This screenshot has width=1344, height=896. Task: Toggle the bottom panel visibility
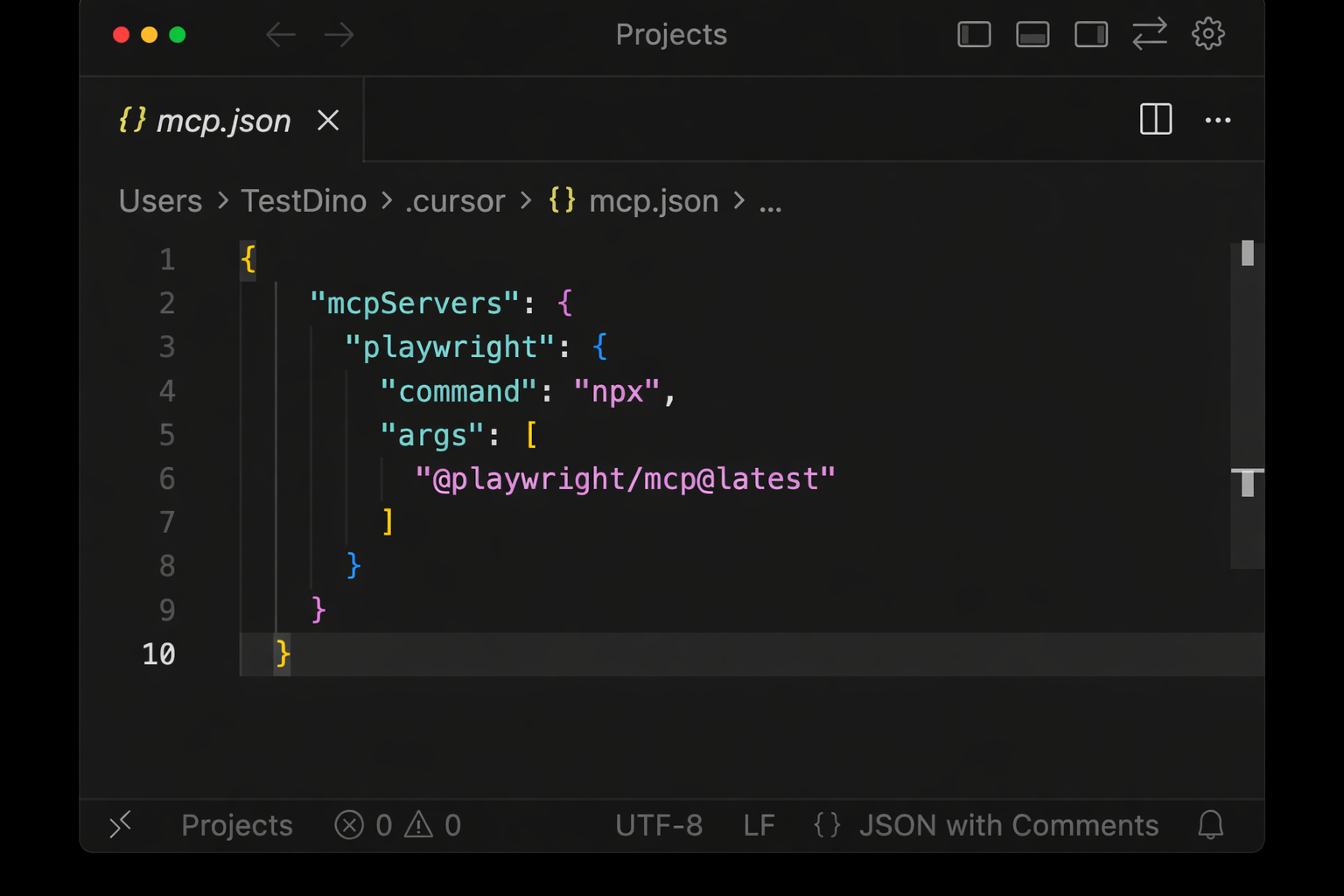pyautogui.click(x=1032, y=34)
